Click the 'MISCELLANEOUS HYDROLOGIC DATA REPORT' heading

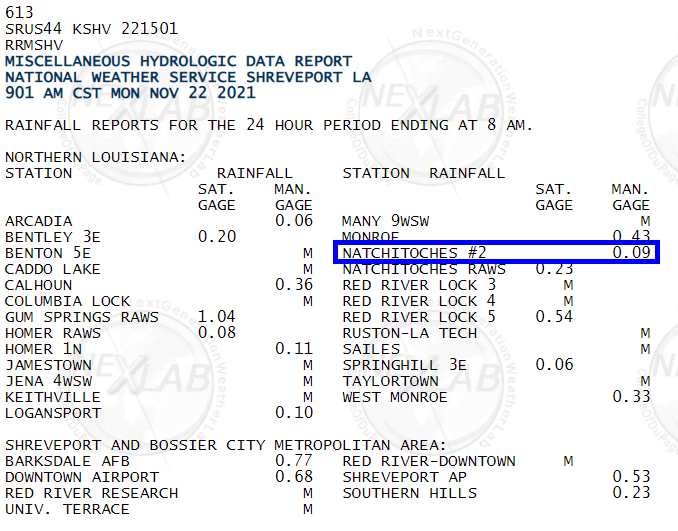tap(179, 61)
